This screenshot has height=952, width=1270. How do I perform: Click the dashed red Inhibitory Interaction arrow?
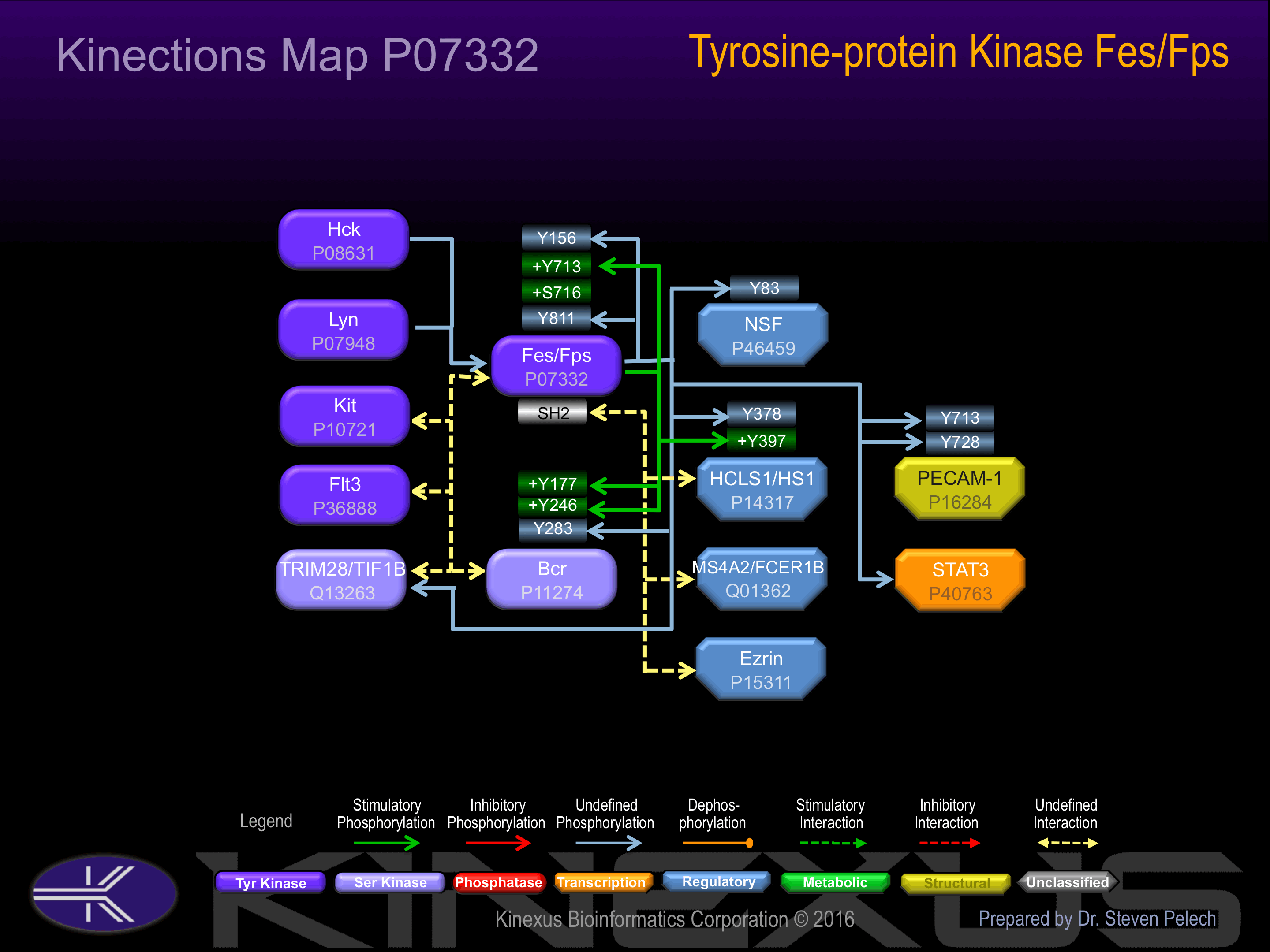coord(949,843)
